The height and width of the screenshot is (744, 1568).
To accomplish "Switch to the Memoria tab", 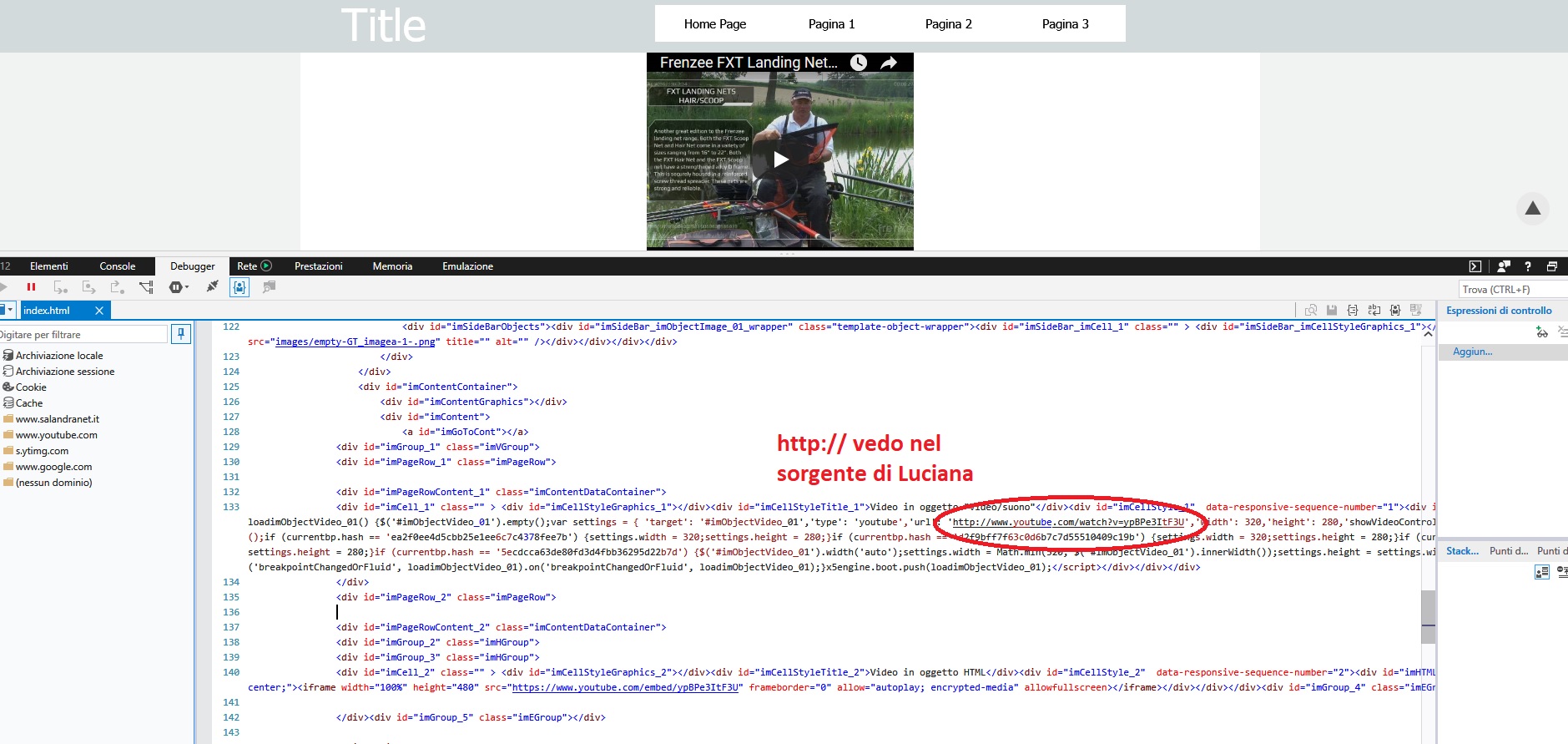I will pos(392,266).
